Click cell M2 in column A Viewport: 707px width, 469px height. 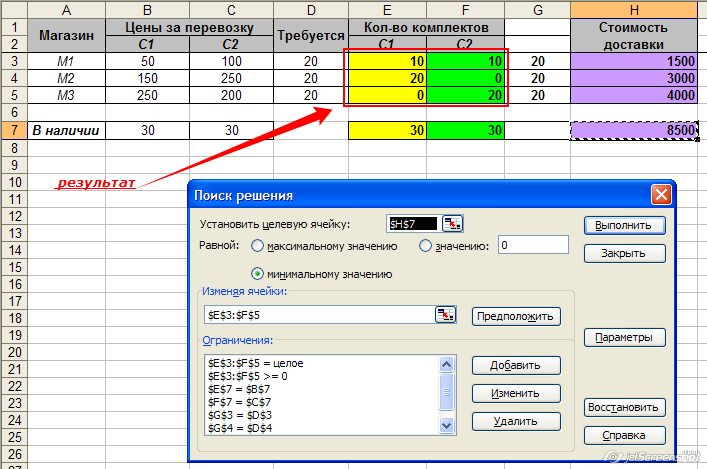(x=67, y=78)
